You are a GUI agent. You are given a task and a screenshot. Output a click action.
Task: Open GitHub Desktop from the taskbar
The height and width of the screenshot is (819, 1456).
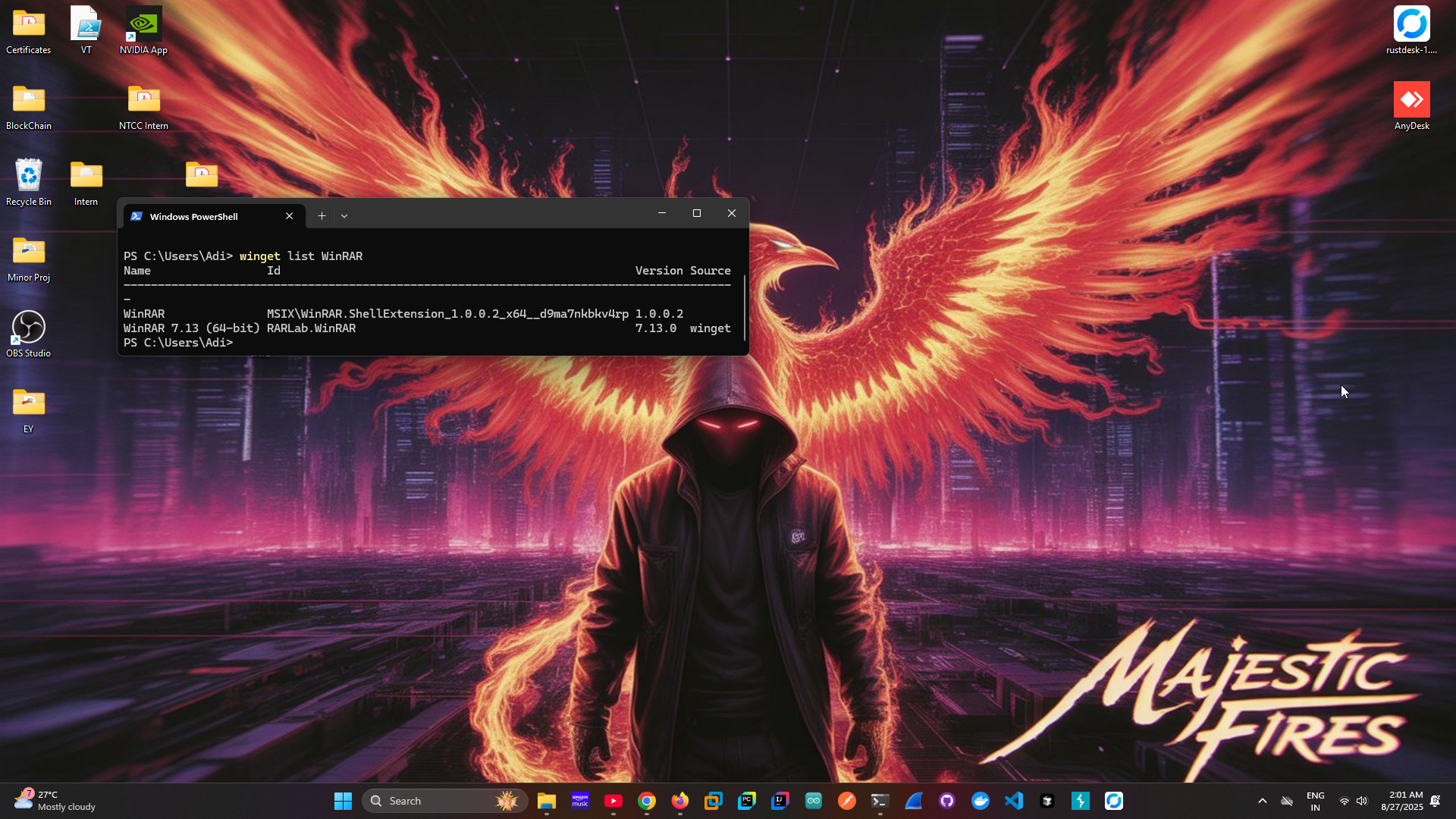pos(947,801)
